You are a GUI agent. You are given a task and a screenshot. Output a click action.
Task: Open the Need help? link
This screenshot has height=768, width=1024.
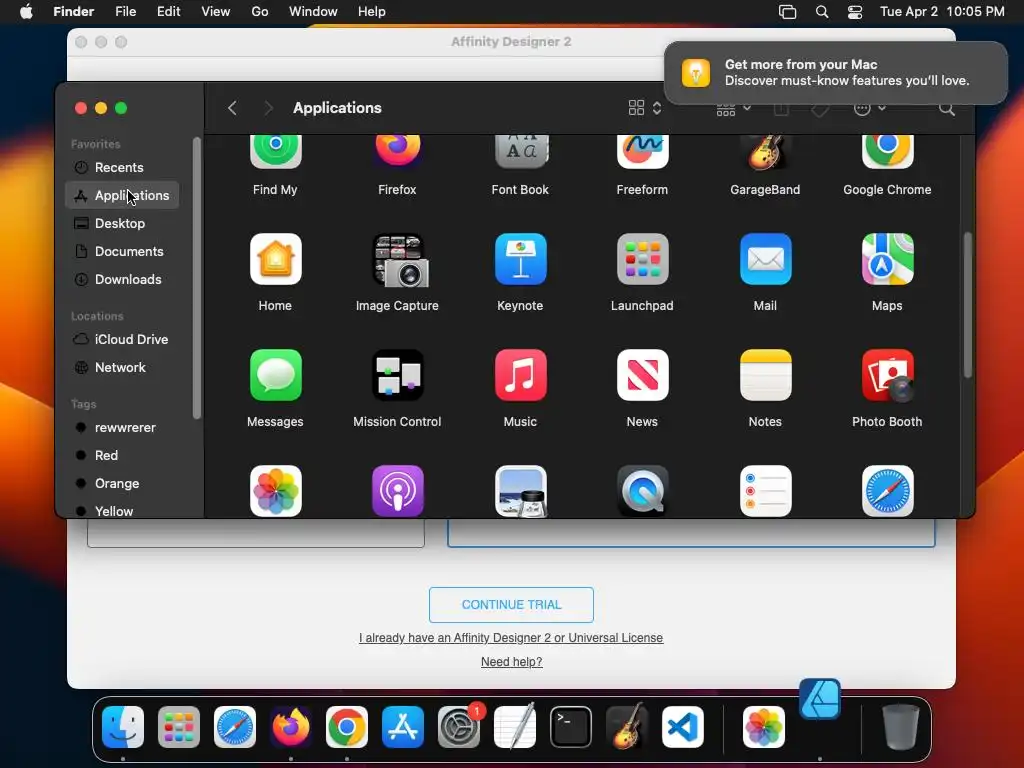(x=511, y=662)
